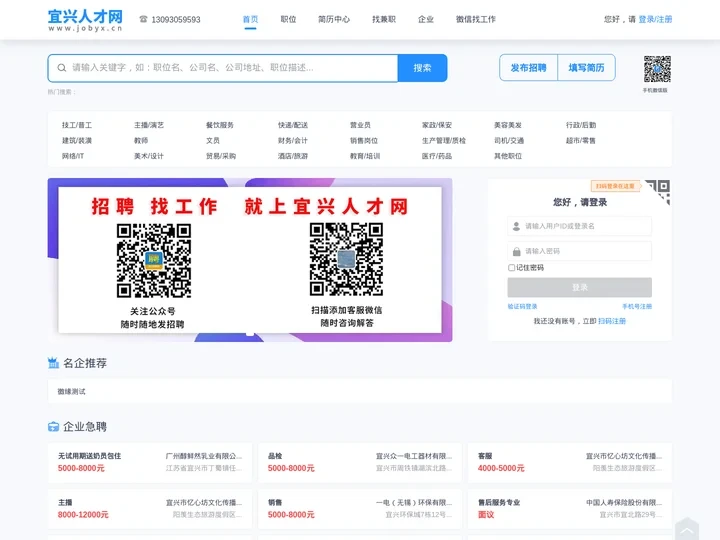The height and width of the screenshot is (540, 720).
Task: Click the crown icon next to 名企推荐
Action: [53, 363]
